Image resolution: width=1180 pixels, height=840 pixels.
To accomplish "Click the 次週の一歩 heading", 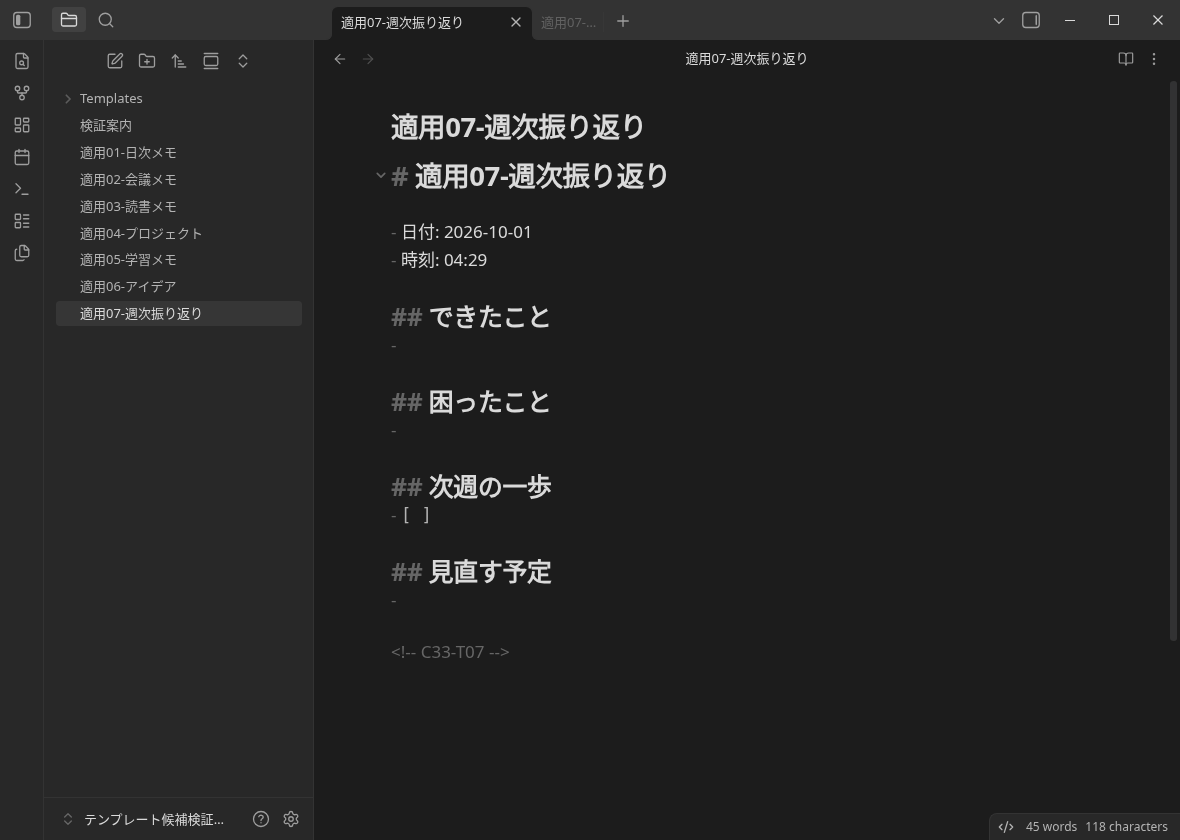I will [x=471, y=487].
